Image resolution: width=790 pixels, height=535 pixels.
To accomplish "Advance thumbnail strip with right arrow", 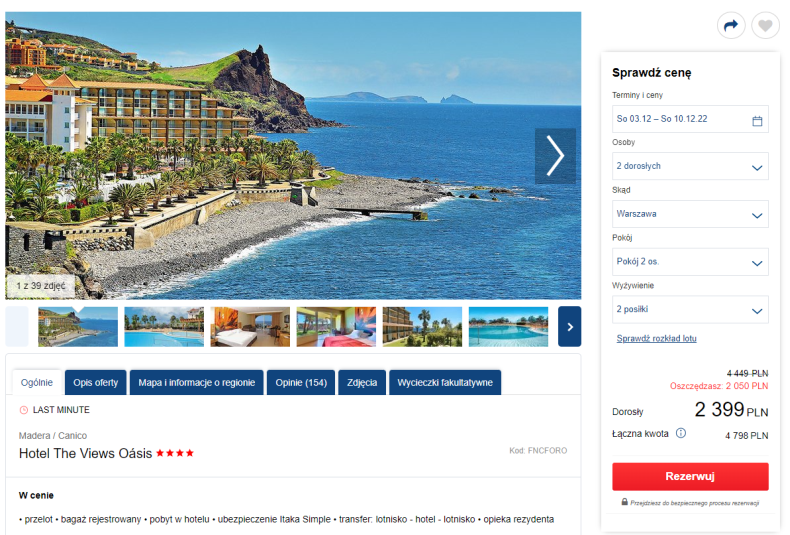I will [x=570, y=326].
